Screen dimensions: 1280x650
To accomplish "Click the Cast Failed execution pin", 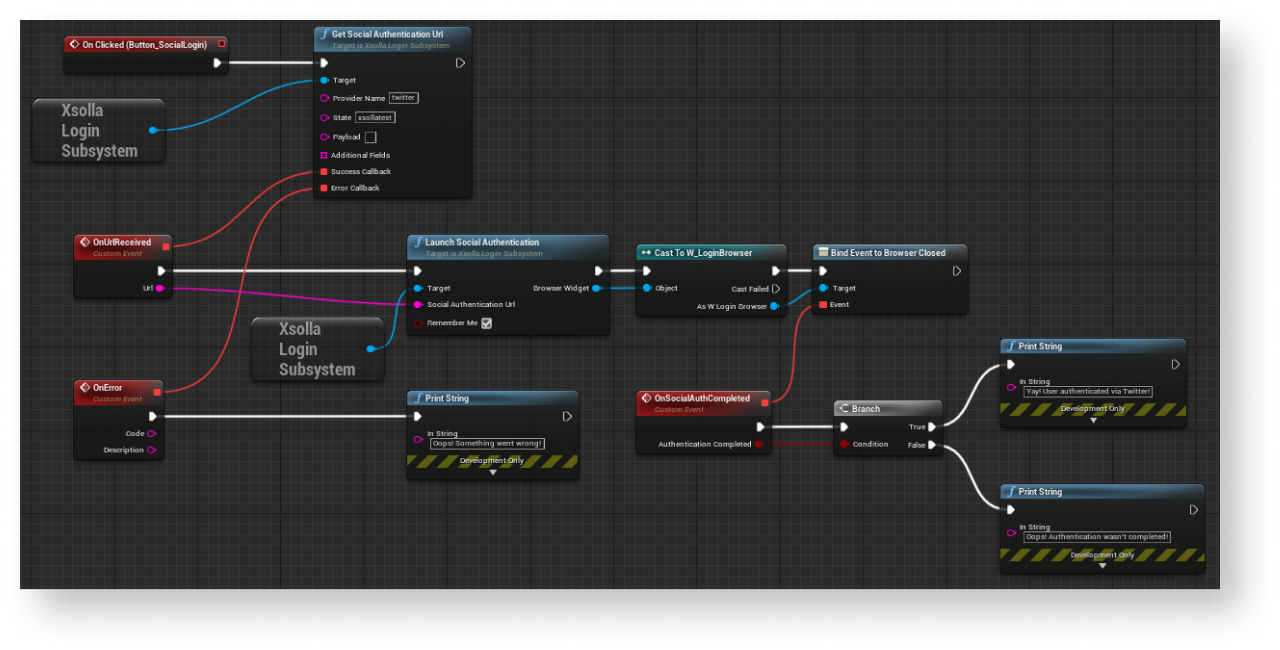I will coord(776,289).
